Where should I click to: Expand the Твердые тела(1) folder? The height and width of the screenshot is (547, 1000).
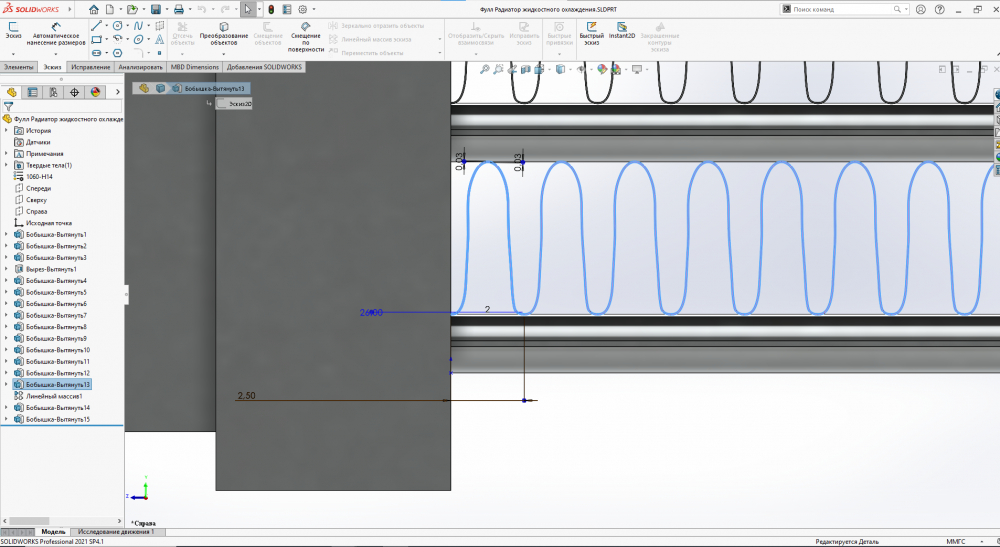click(7, 165)
